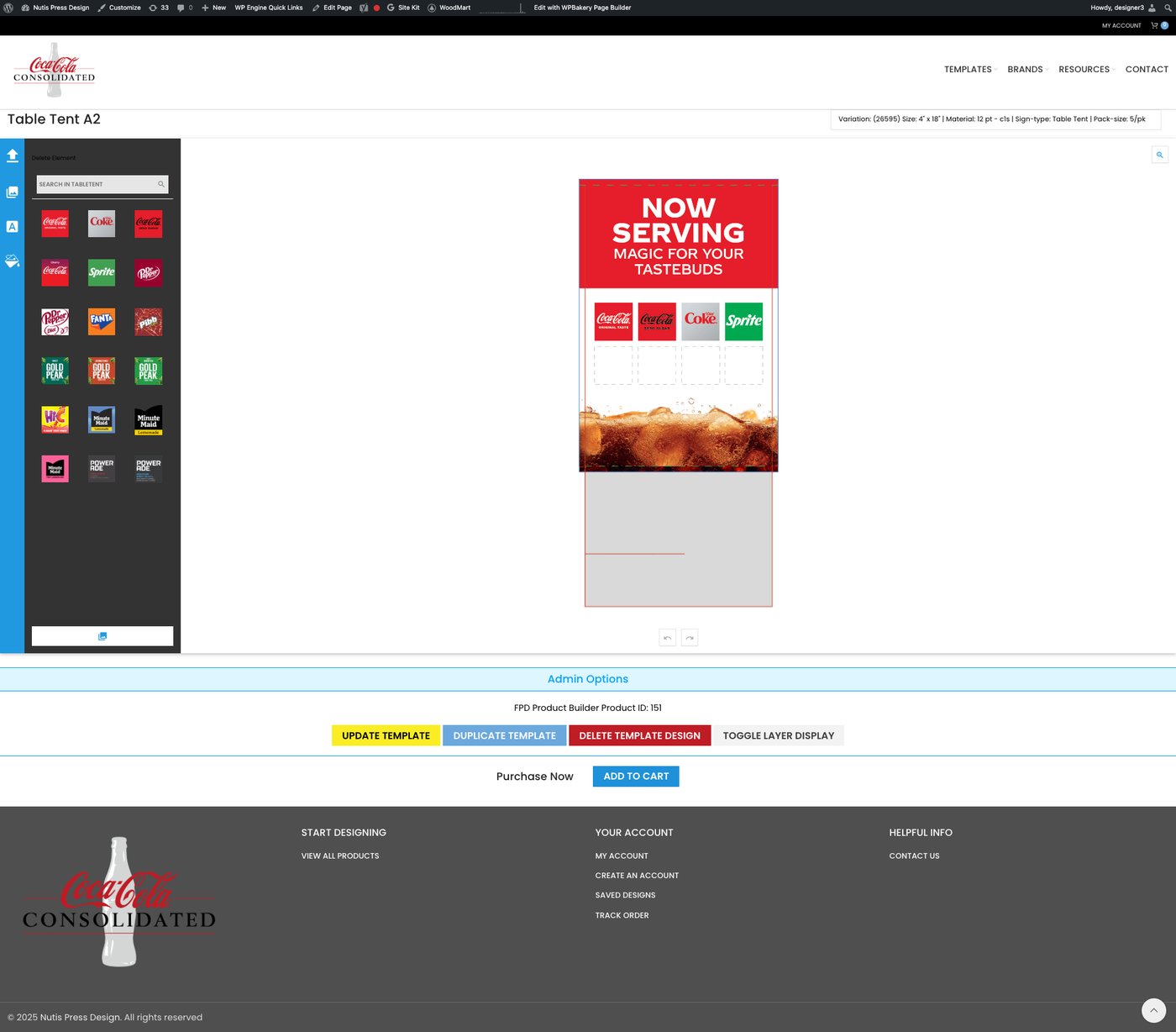Expand the Resources menu
This screenshot has height=1032, width=1176.
tap(1084, 70)
